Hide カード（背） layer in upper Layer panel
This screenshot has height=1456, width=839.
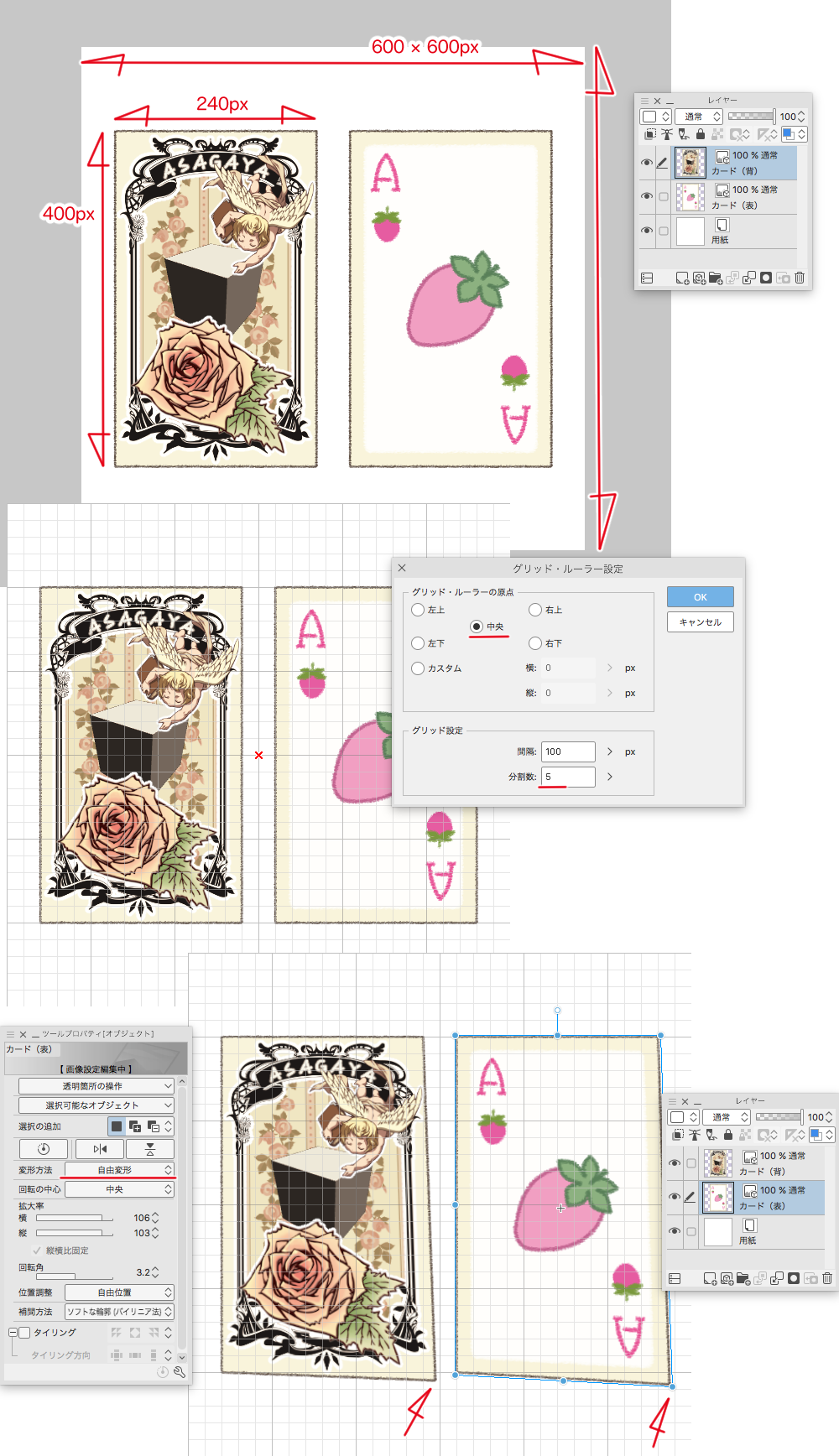646,163
